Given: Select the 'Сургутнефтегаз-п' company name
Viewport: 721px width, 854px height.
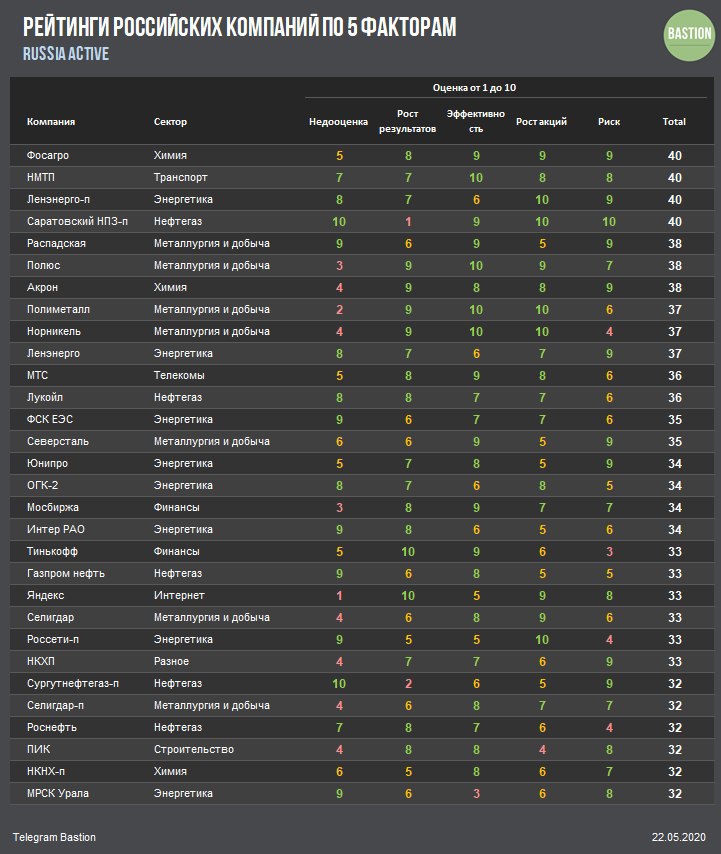Looking at the screenshot, I should click(x=73, y=684).
